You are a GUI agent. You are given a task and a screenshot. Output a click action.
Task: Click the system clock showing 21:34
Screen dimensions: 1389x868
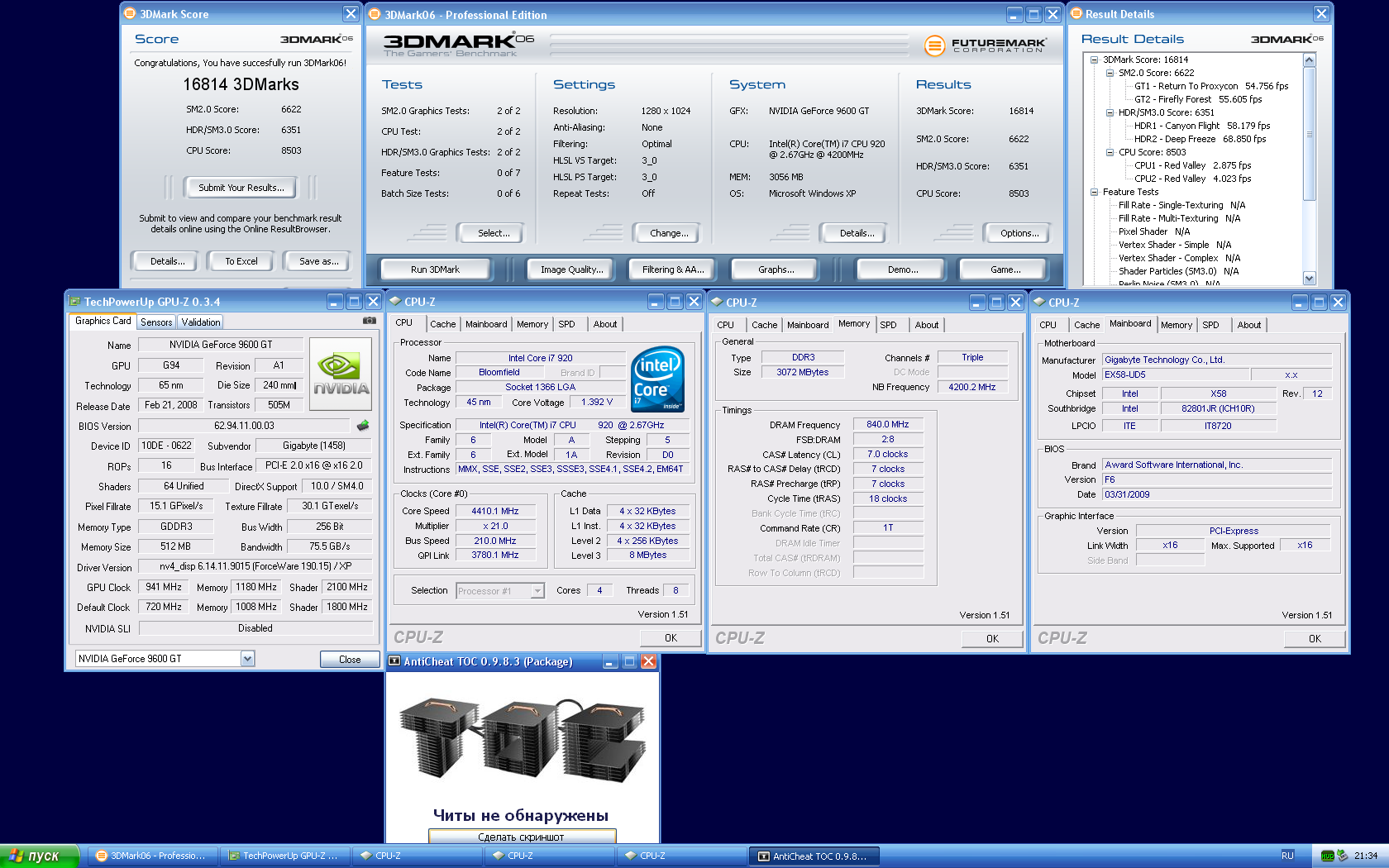(1366, 856)
